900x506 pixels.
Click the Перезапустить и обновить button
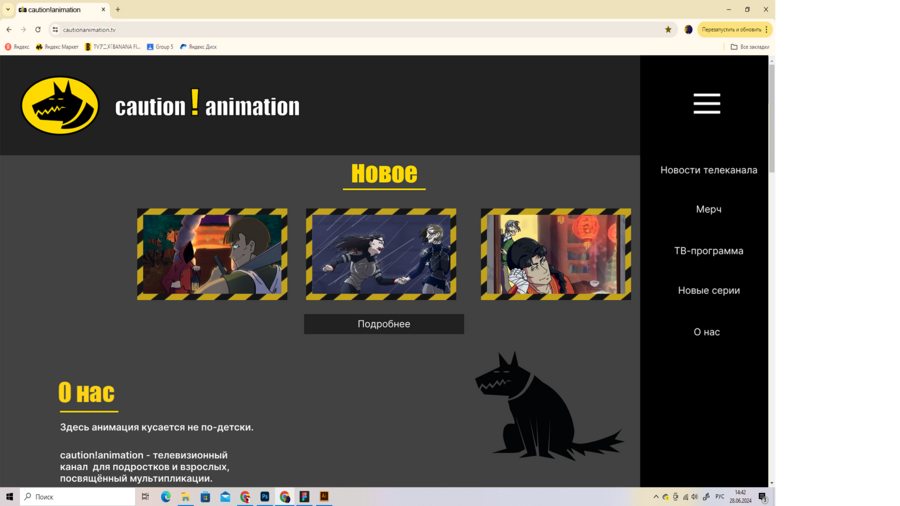tap(730, 30)
